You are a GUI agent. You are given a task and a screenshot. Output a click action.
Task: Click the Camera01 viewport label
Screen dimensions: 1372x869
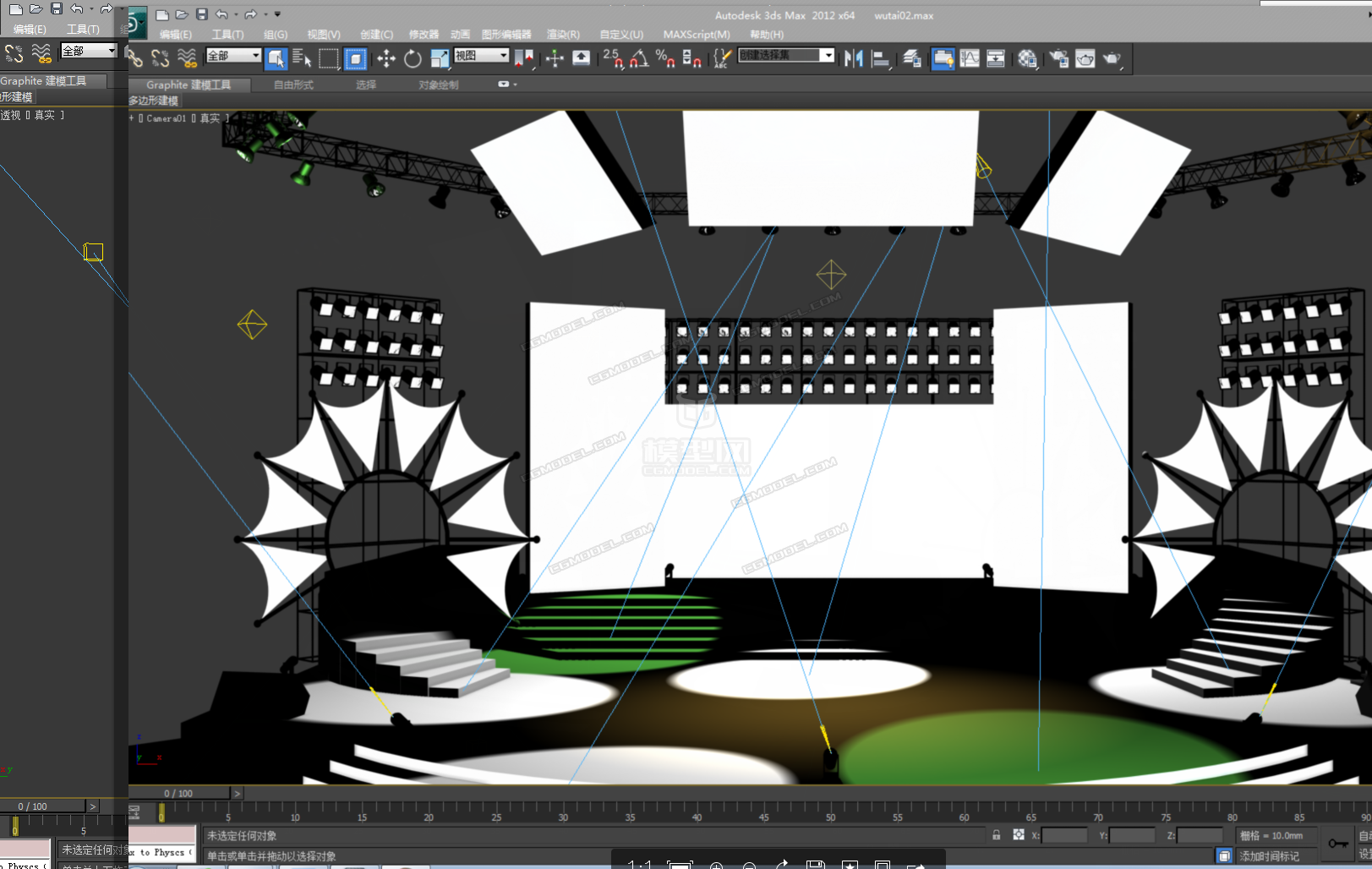(166, 118)
